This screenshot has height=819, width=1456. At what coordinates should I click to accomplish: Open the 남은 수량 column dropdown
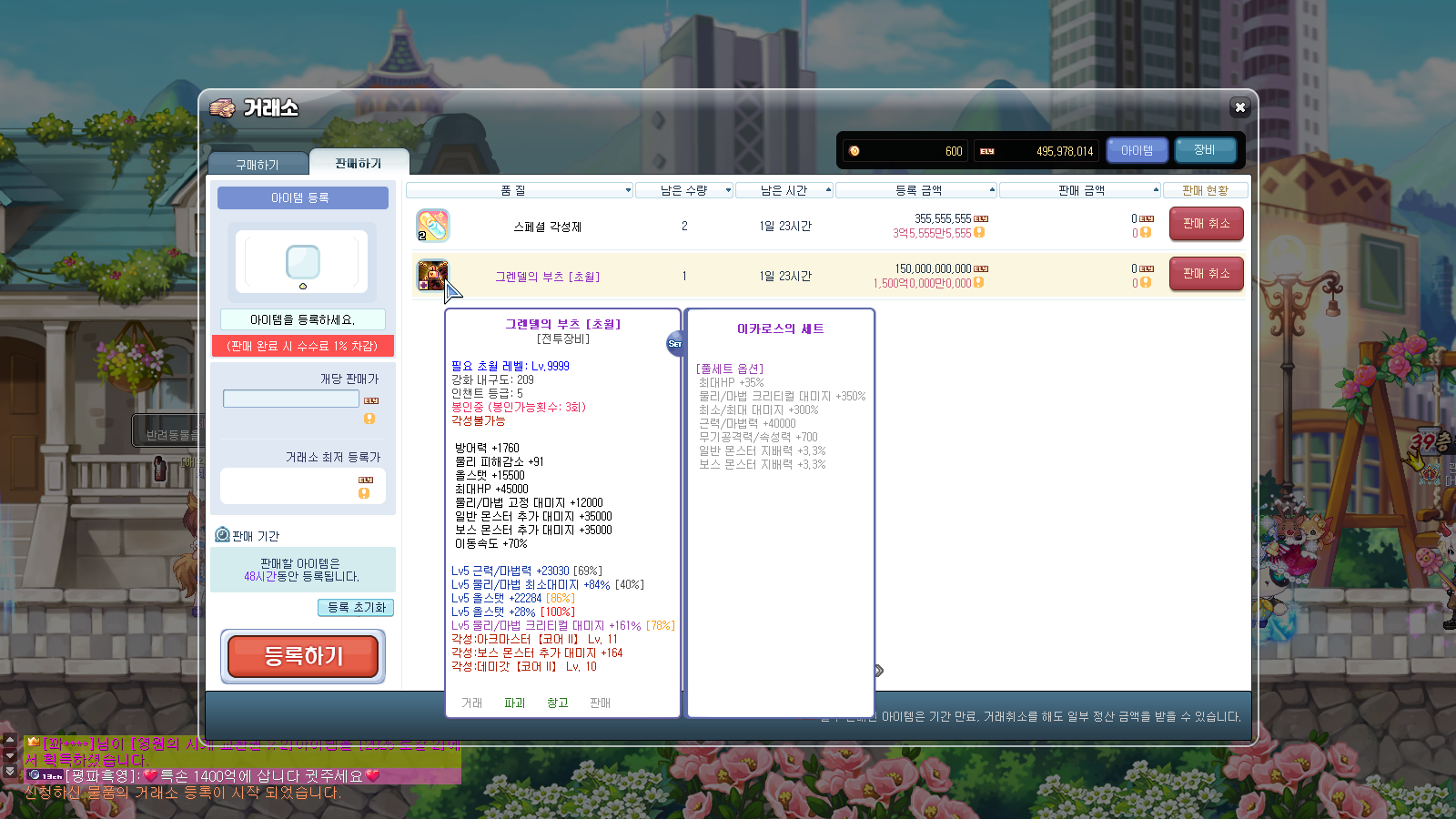coord(728,190)
